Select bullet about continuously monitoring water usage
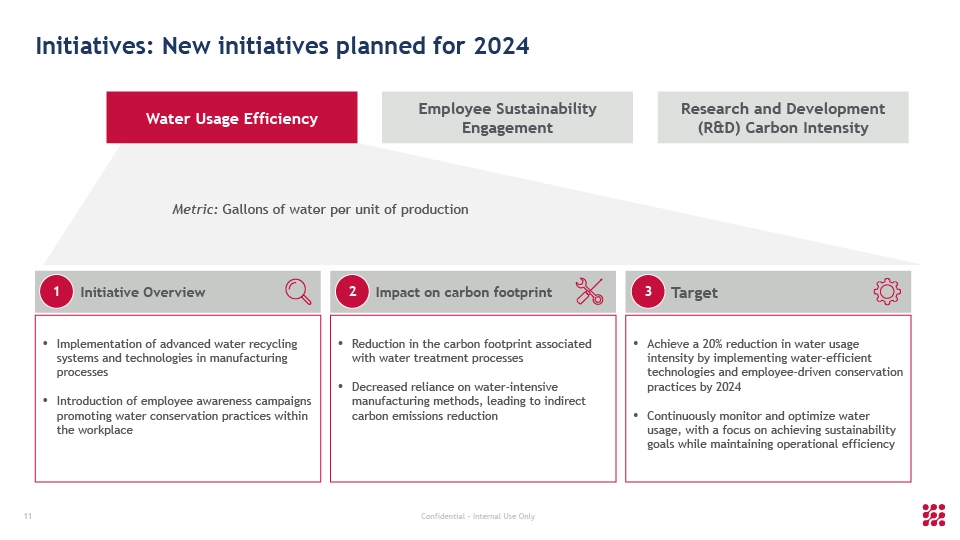 pos(771,430)
